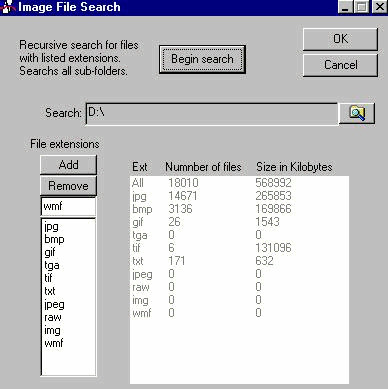Confirm with the OK button

click(x=340, y=39)
